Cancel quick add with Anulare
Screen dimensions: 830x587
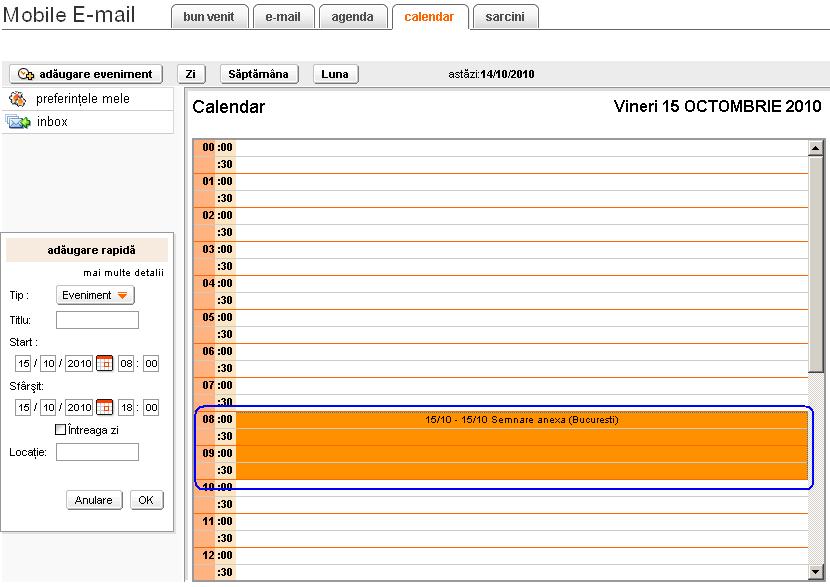click(95, 500)
